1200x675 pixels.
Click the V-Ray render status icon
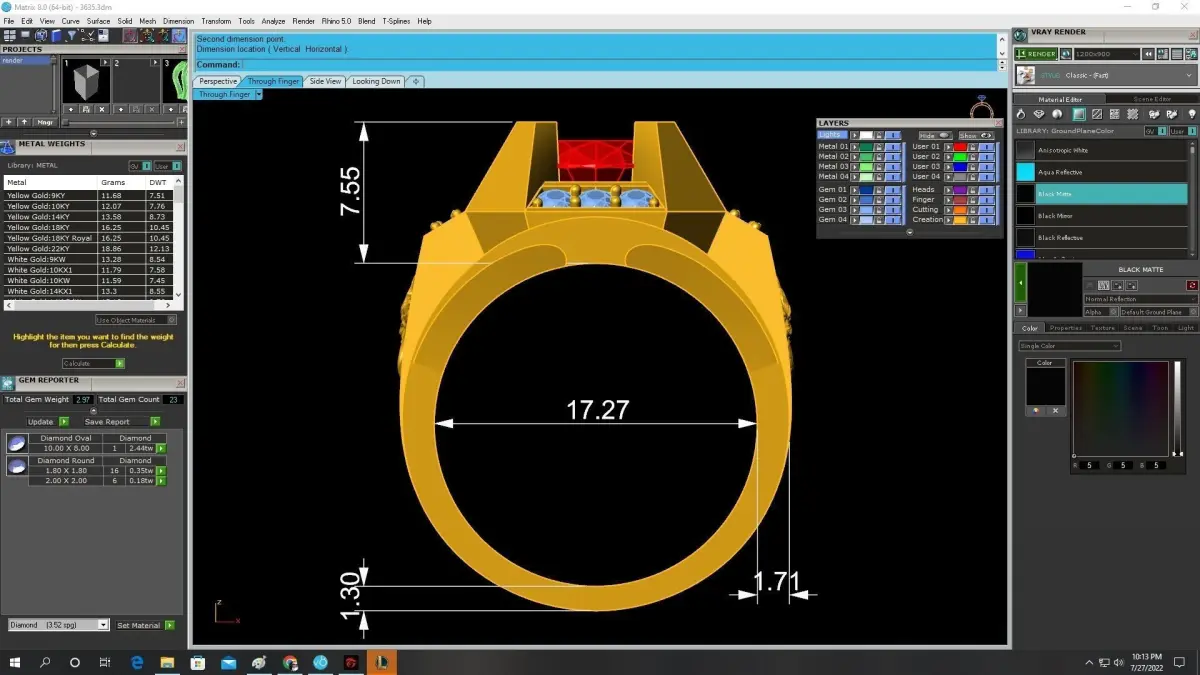[1020, 35]
